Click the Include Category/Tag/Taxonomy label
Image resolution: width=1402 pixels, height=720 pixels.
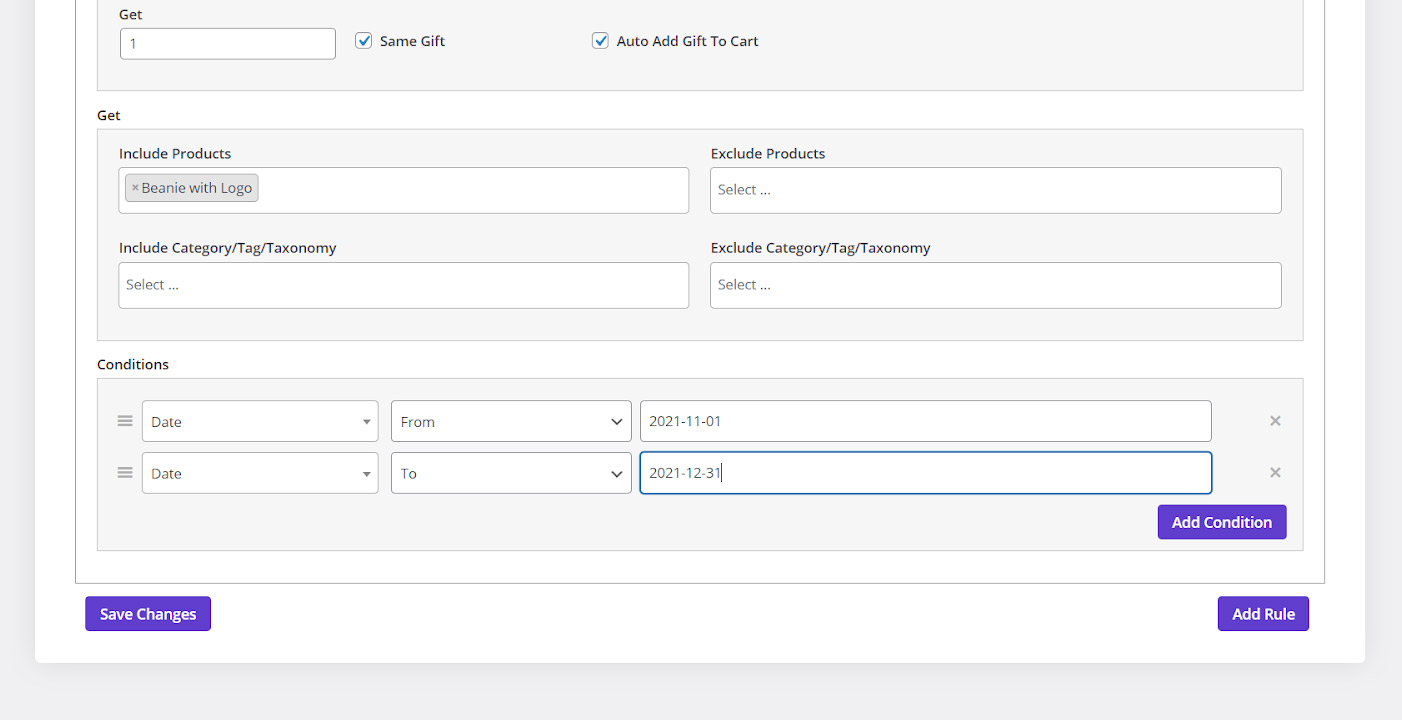[x=228, y=248]
